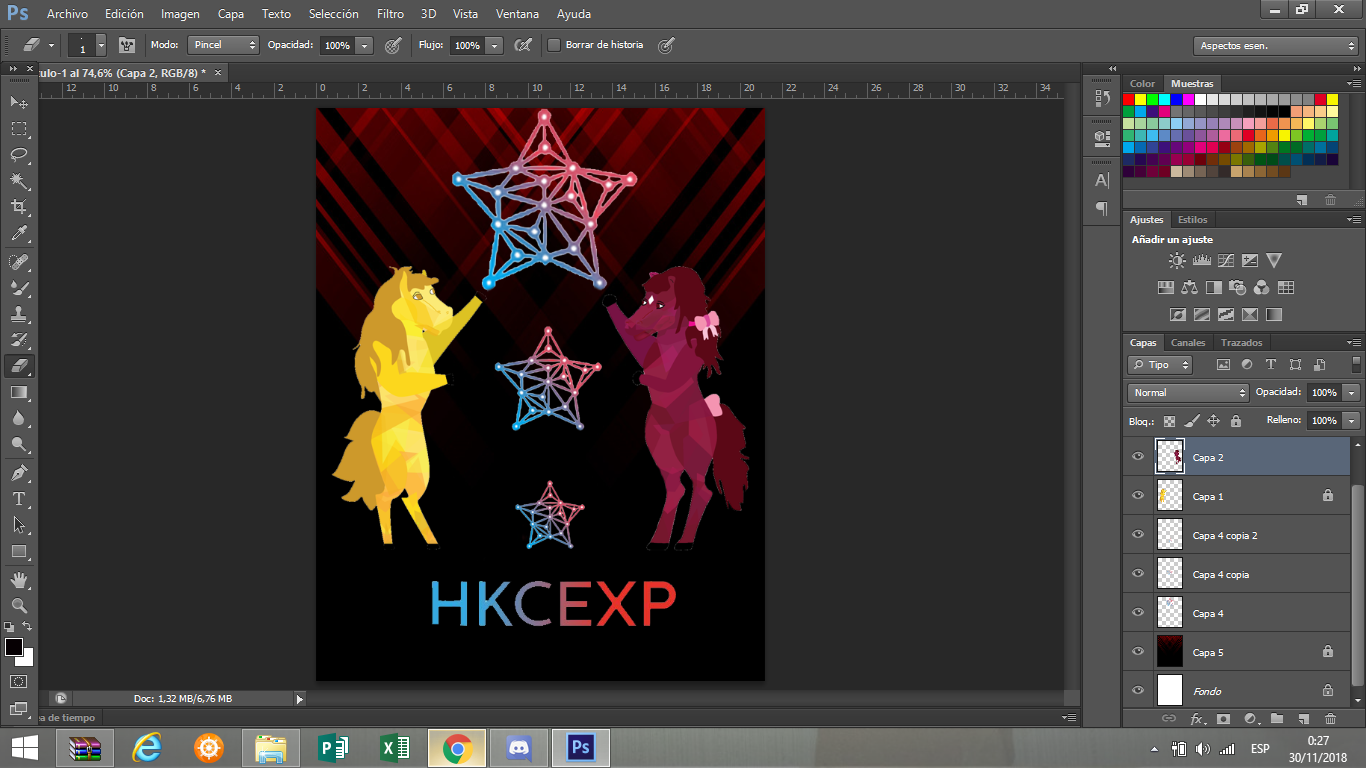Select the Lasso tool

coord(18,155)
